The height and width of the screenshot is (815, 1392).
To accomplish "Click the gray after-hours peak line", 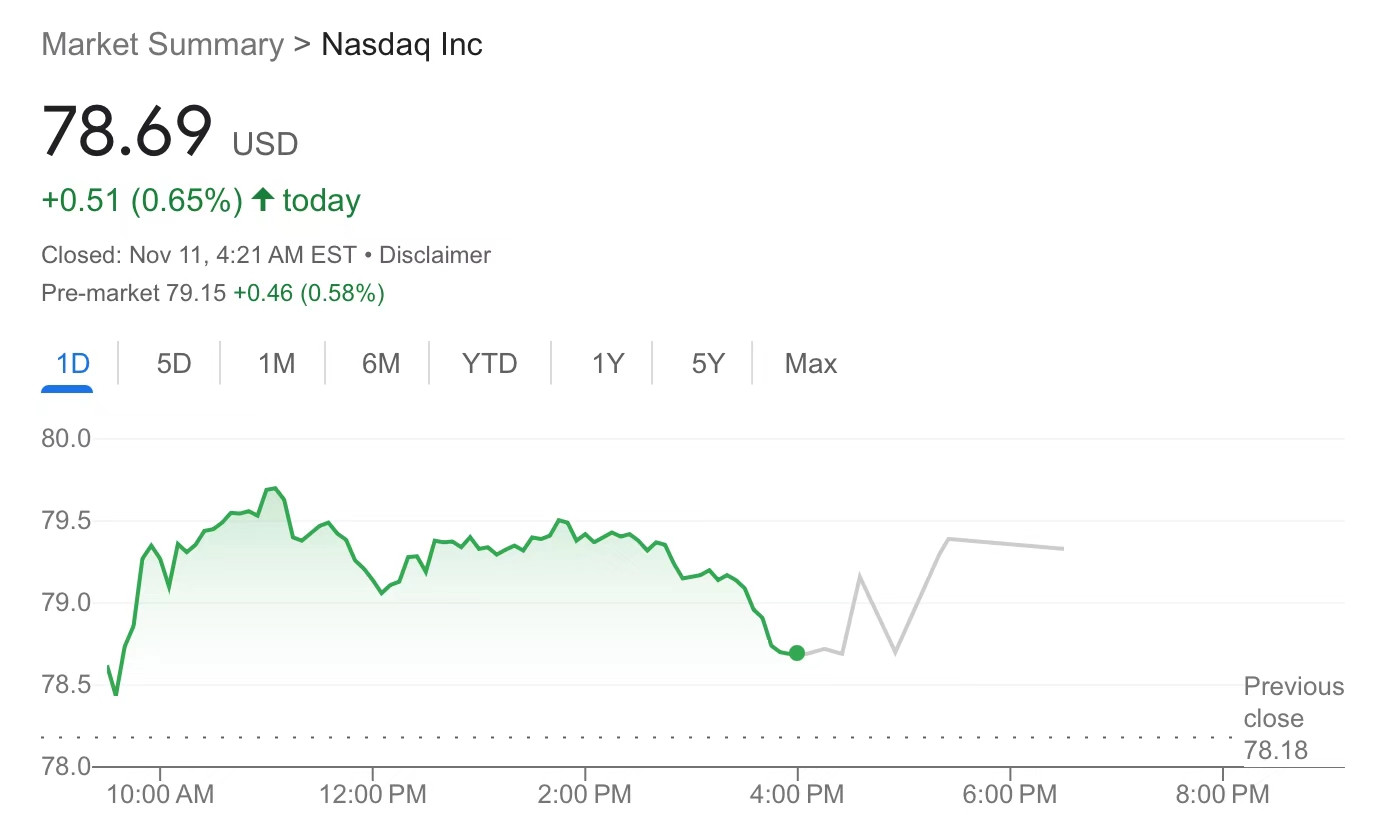I will 947,539.
